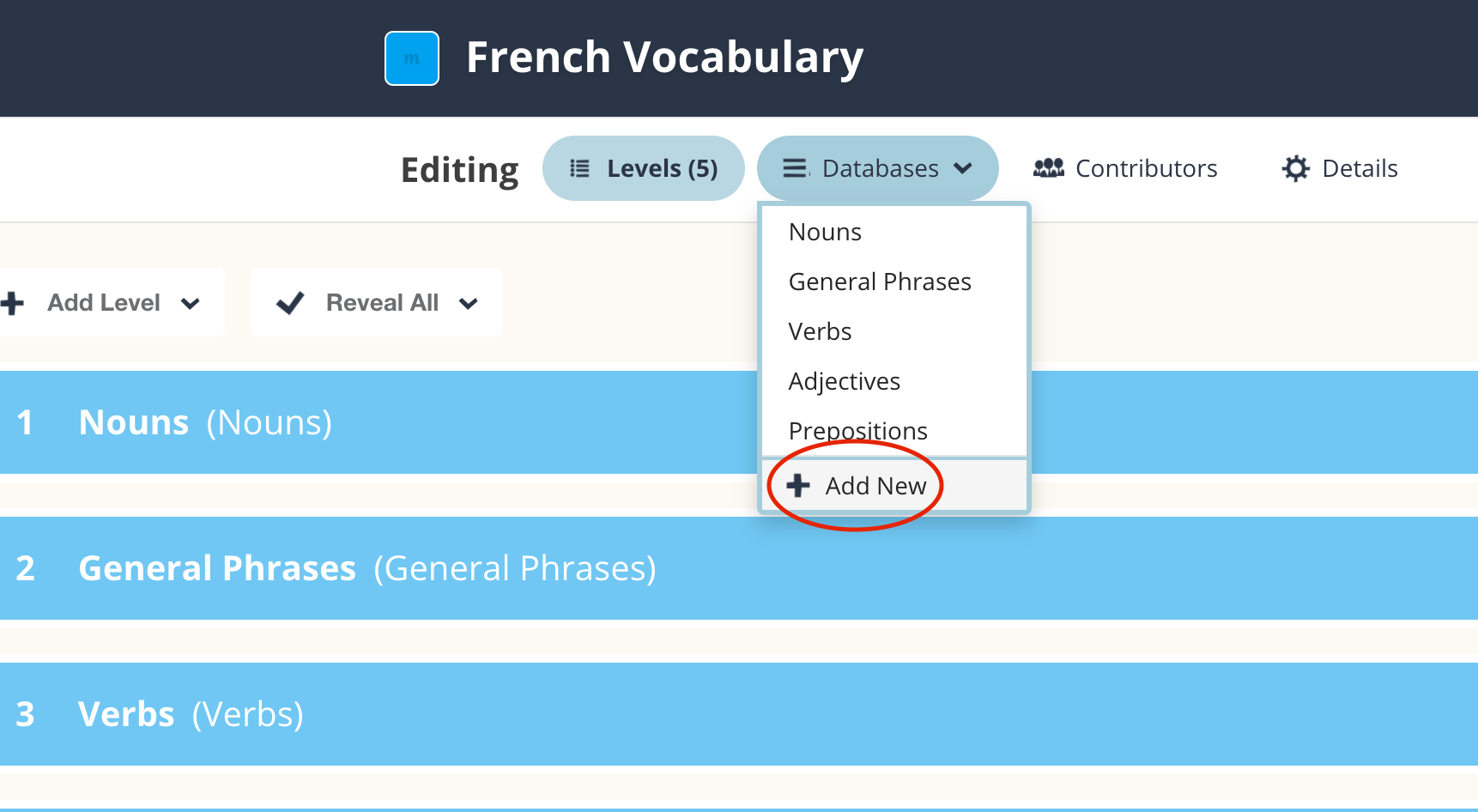The height and width of the screenshot is (812, 1478).
Task: Select Prepositions database menu item
Action: 857,431
